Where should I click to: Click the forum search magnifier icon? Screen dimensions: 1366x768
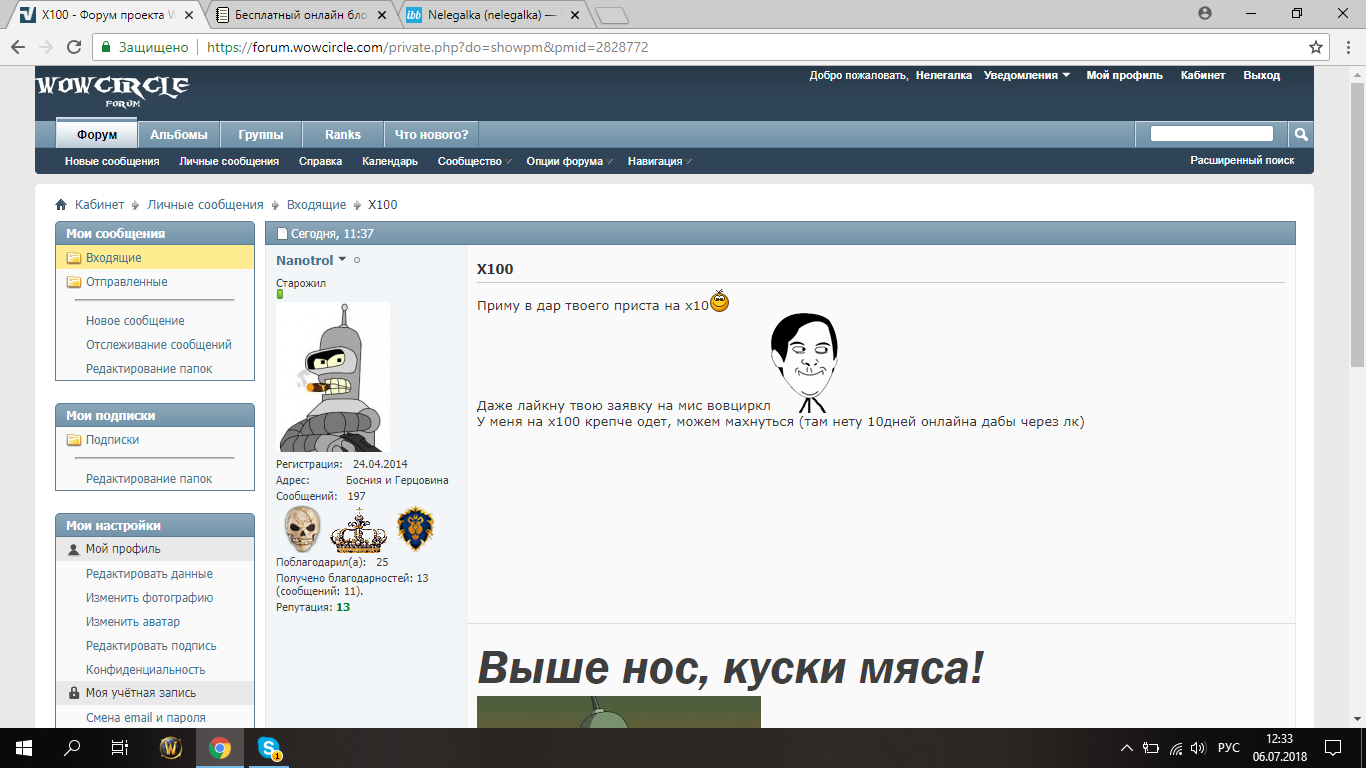click(1300, 134)
